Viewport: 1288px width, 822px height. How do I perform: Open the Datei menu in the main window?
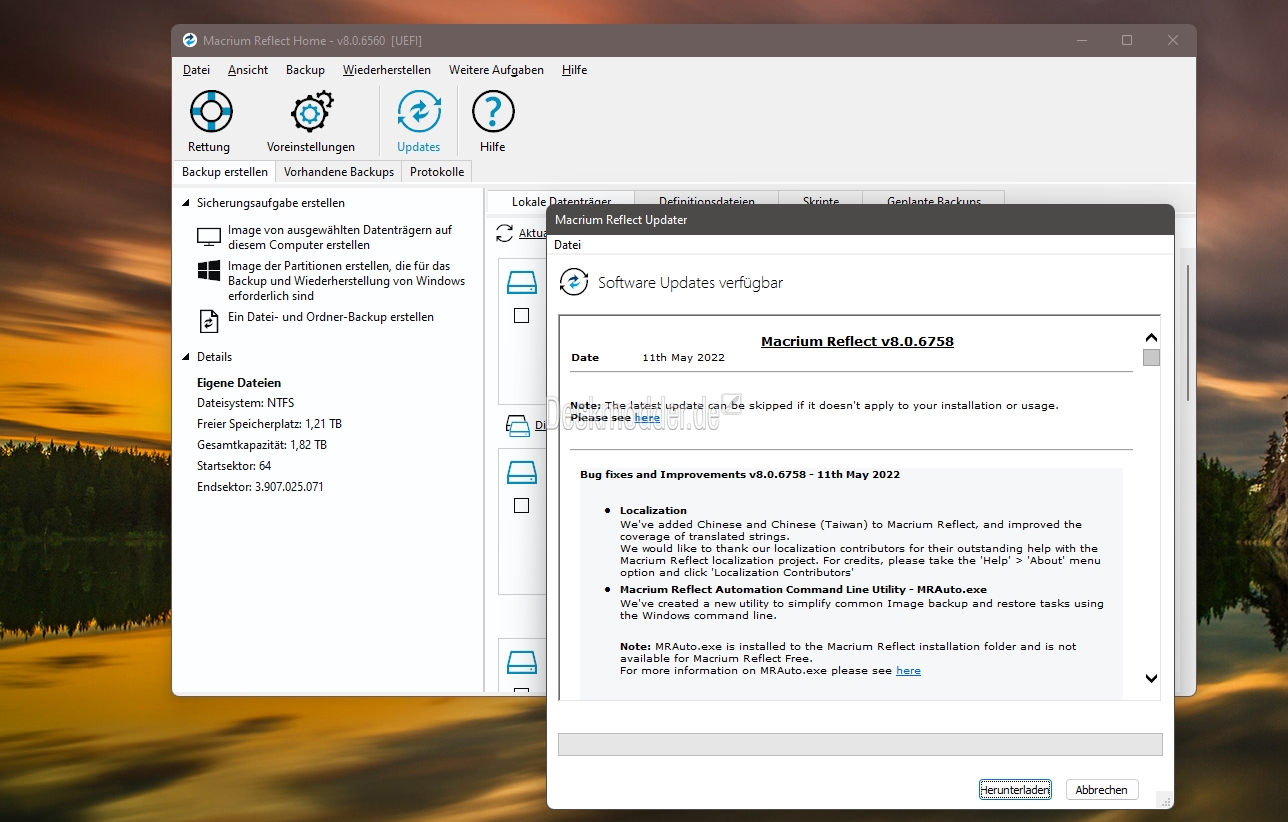(197, 70)
